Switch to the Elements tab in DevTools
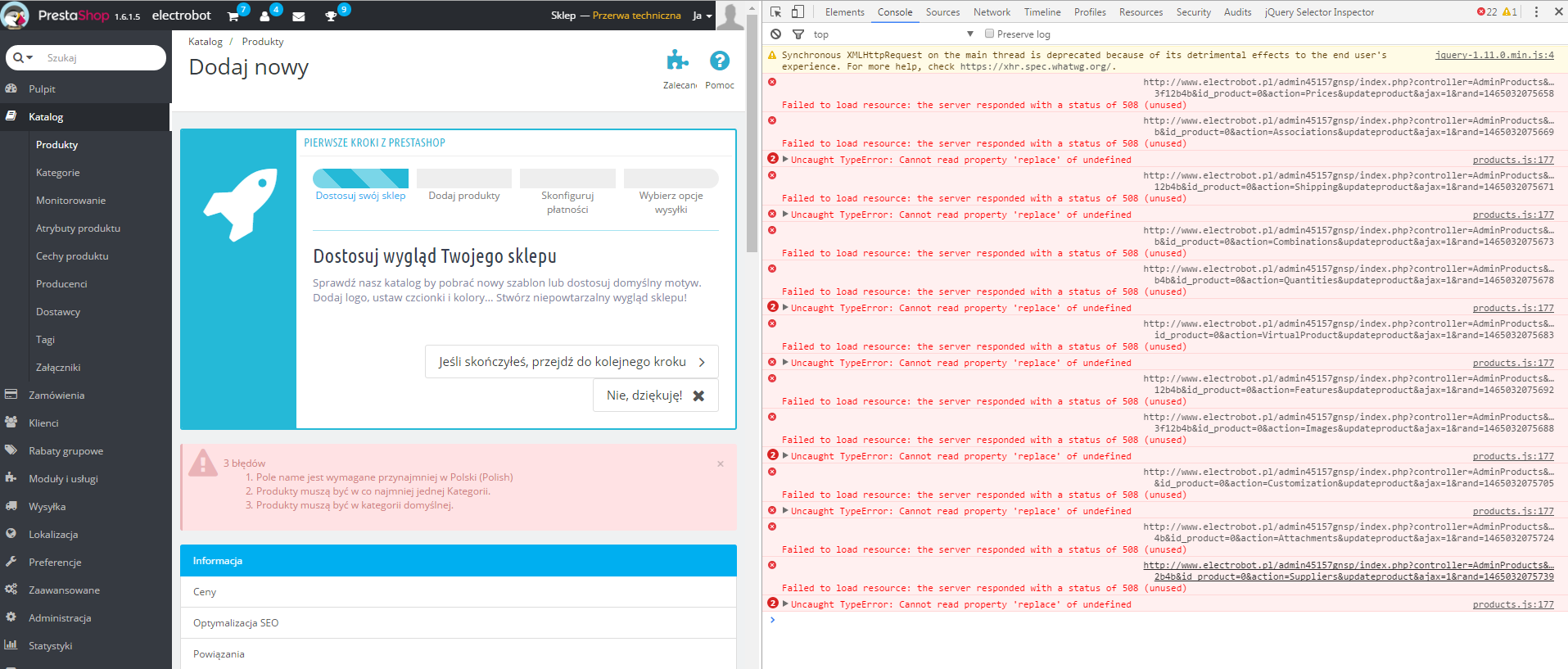 point(844,12)
